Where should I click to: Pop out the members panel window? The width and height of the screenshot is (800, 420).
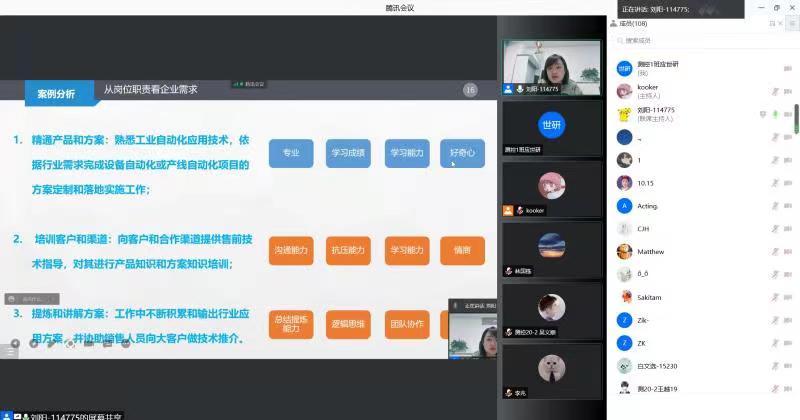point(771,23)
